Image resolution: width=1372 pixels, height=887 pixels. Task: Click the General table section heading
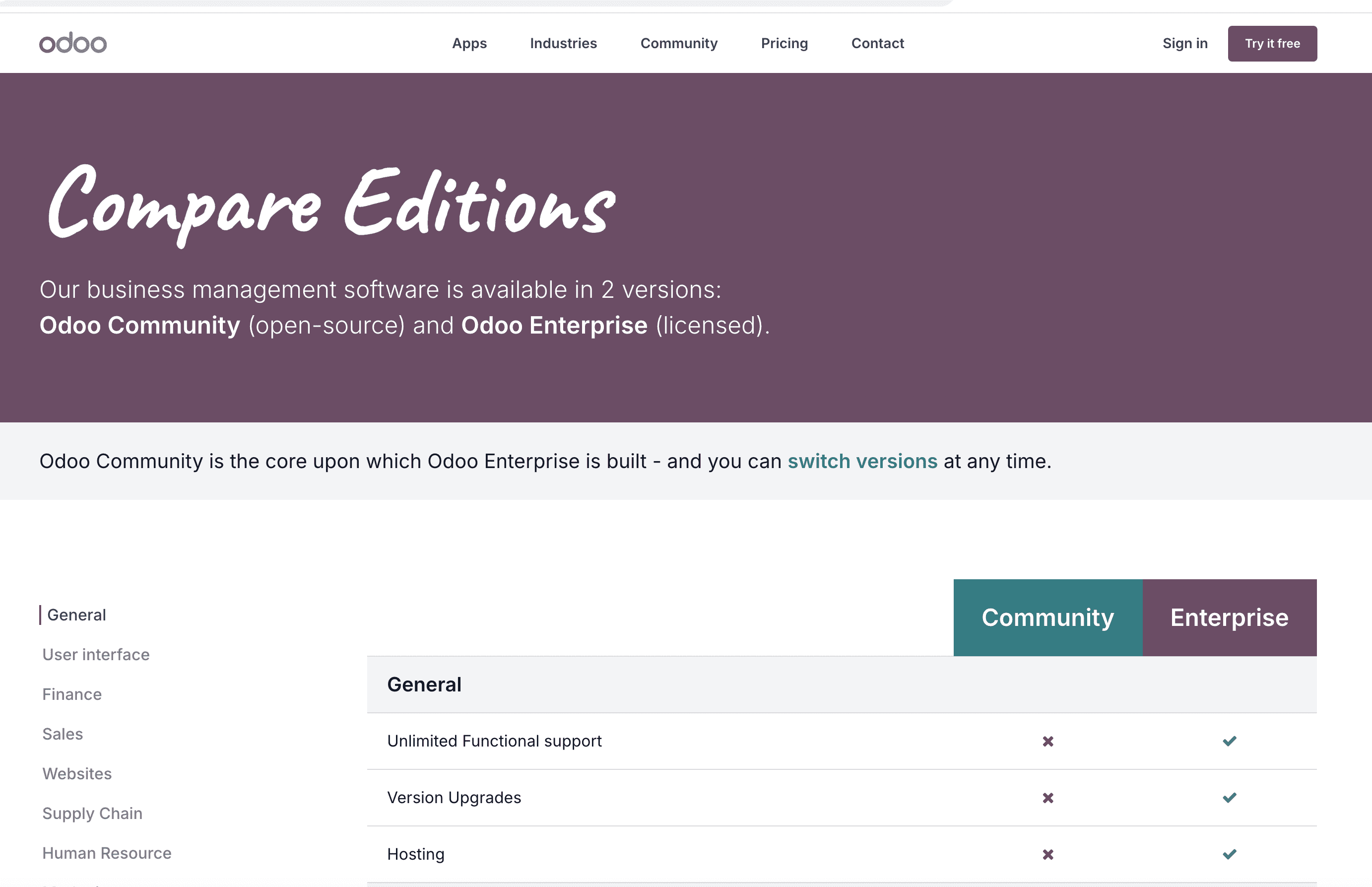(x=424, y=685)
